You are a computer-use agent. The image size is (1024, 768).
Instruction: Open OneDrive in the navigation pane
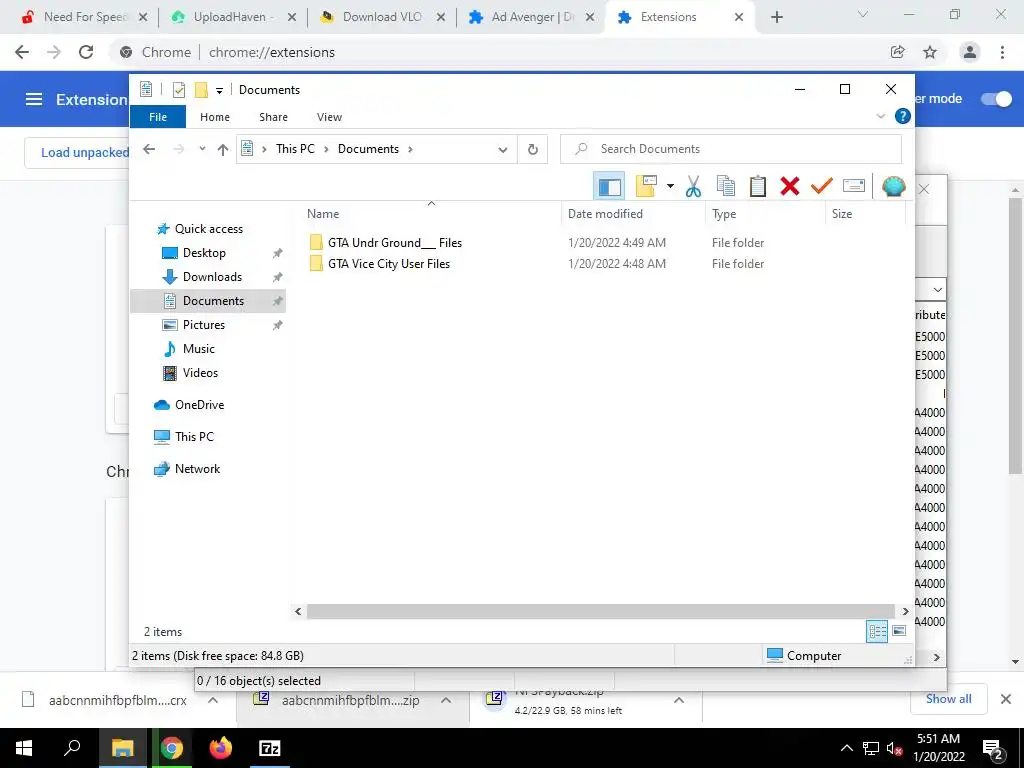(x=199, y=405)
